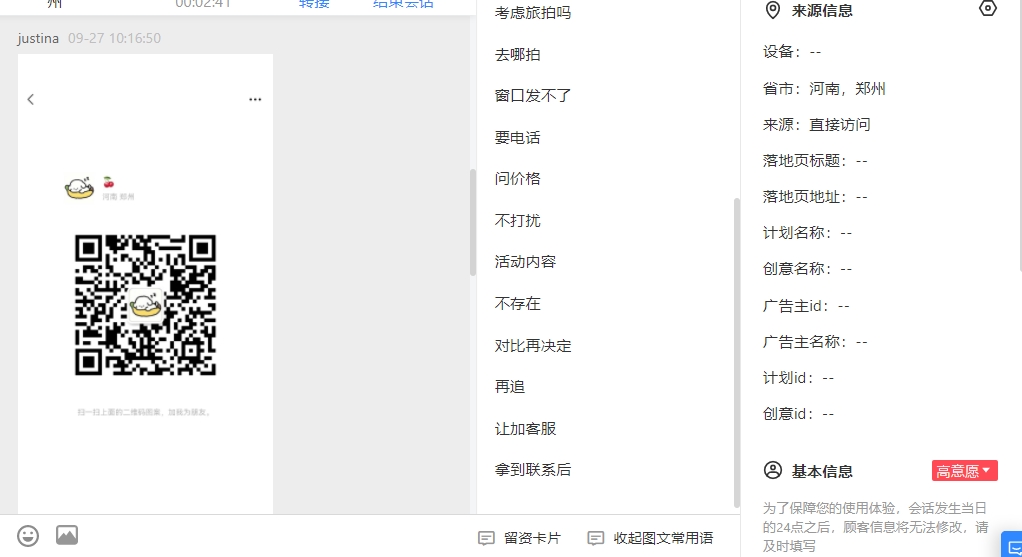Image resolution: width=1022 pixels, height=557 pixels.
Task: Select quick phrase 问价格
Action: 518,179
